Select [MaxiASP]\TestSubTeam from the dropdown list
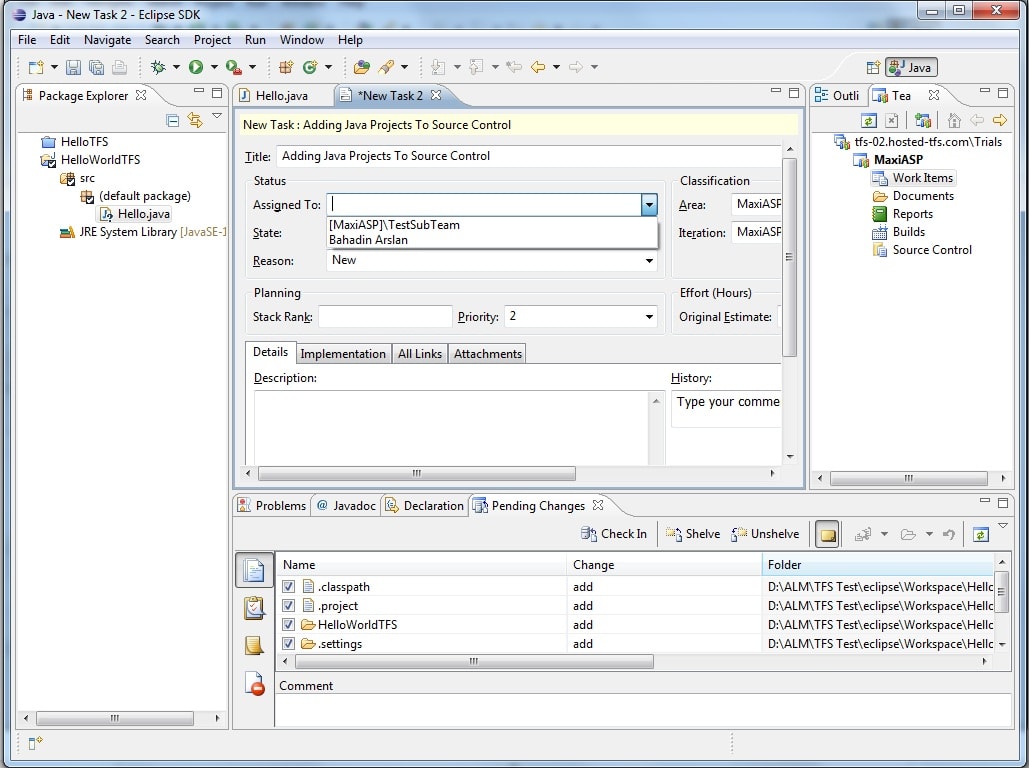 tap(394, 225)
